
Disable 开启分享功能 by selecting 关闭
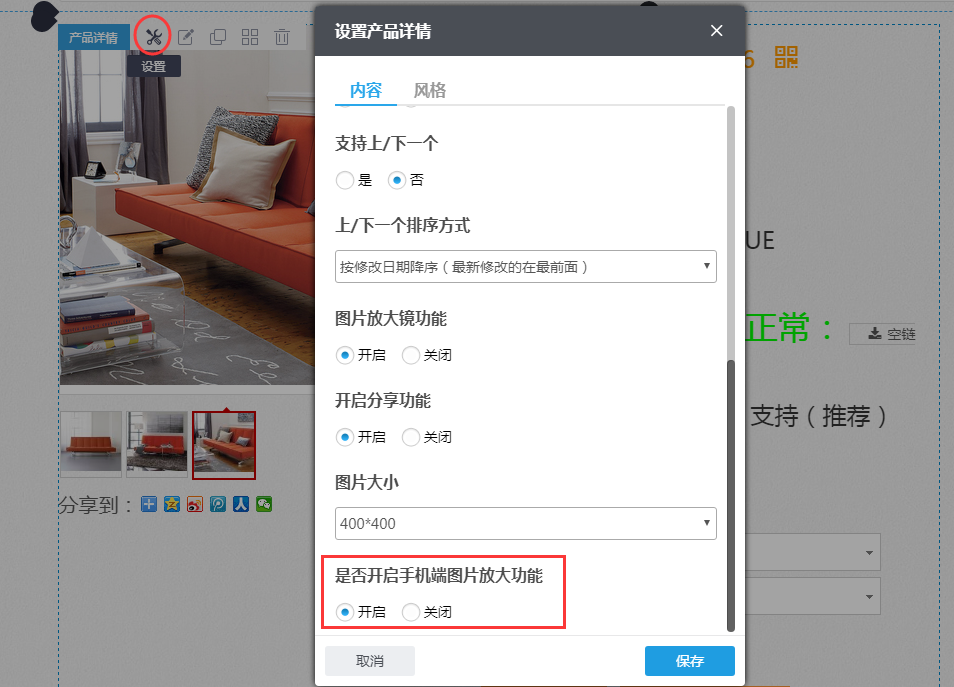[410, 437]
